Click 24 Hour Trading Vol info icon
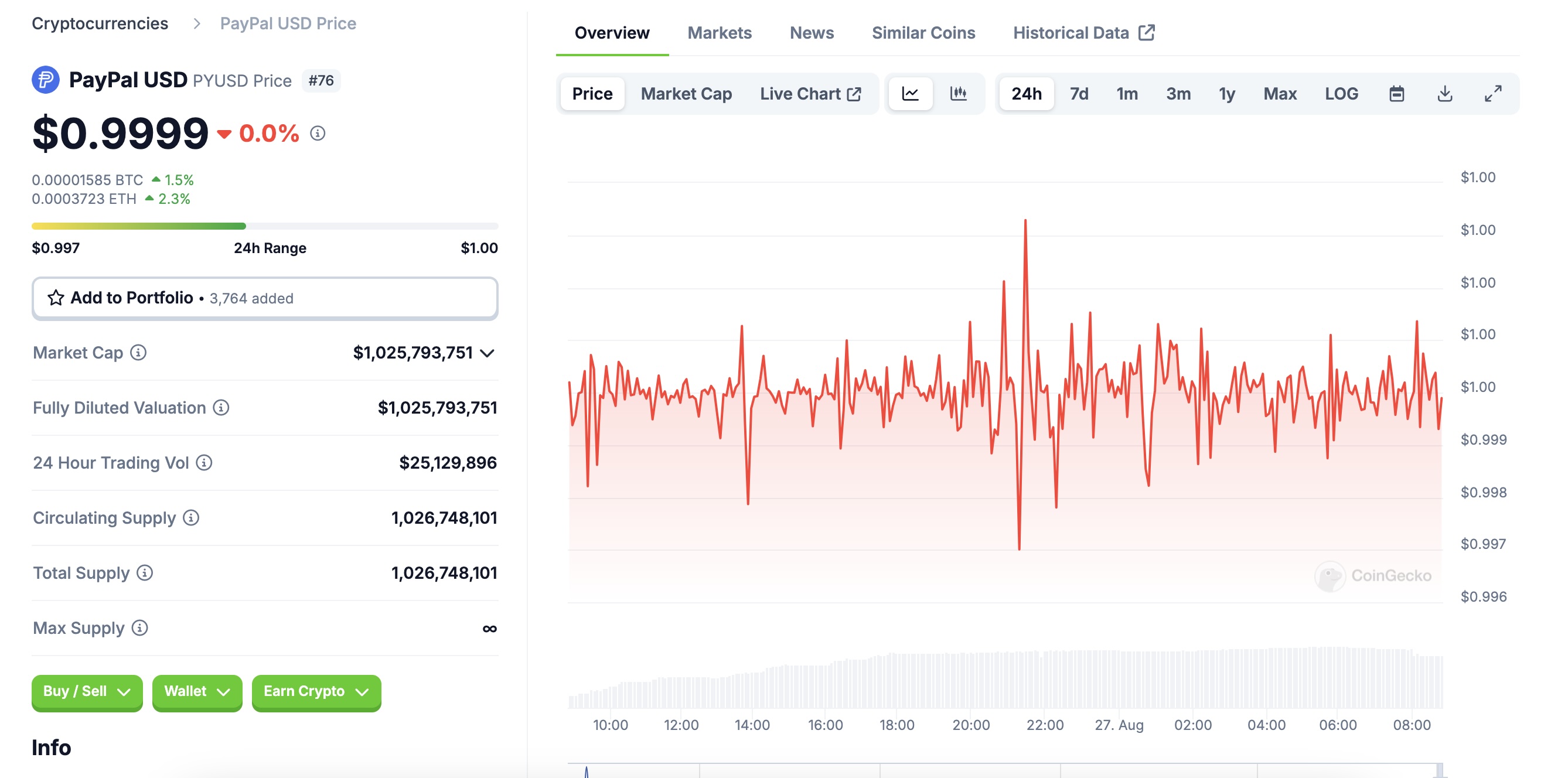 pos(204,463)
